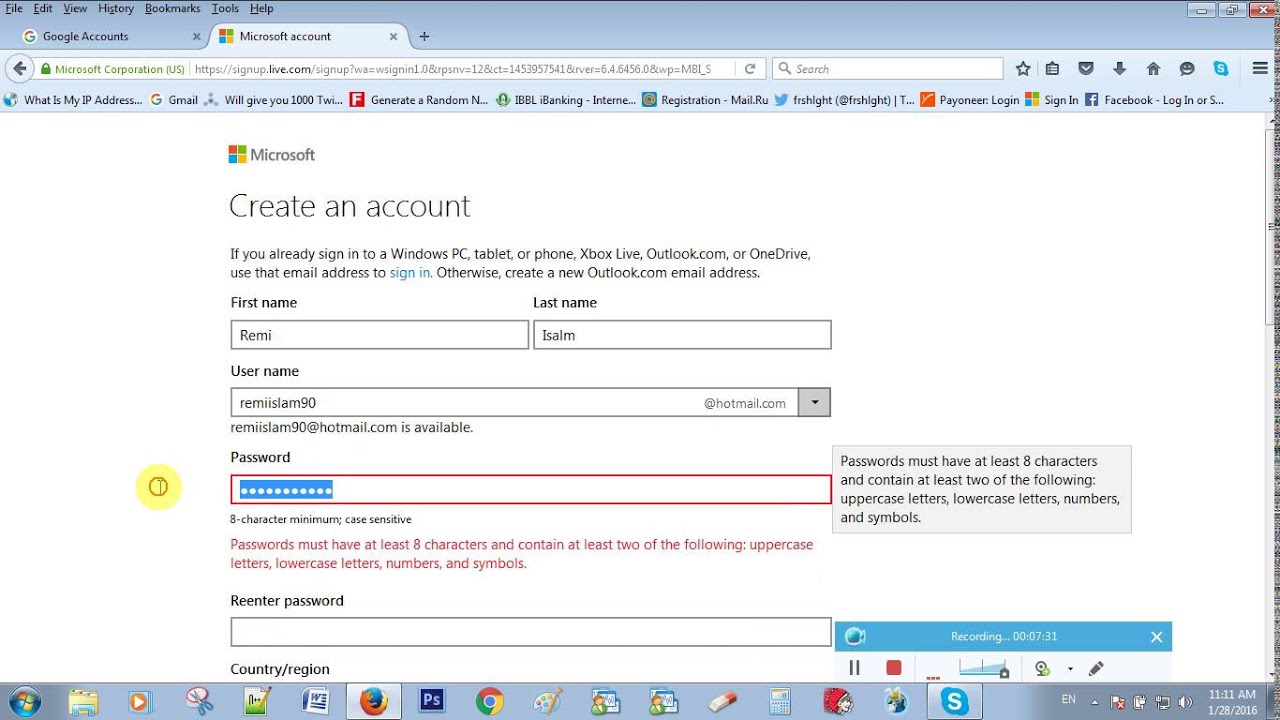1280x720 pixels.
Task: Launch Windows Media Player from taskbar
Action: (x=138, y=701)
